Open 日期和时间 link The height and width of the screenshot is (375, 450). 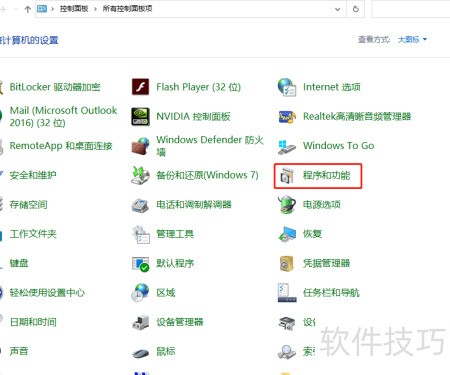pyautogui.click(x=33, y=322)
